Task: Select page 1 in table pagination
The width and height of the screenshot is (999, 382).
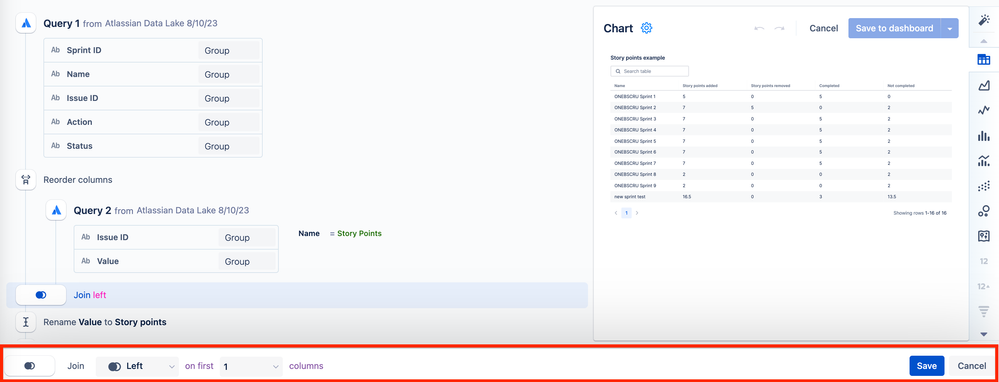Action: coord(626,213)
